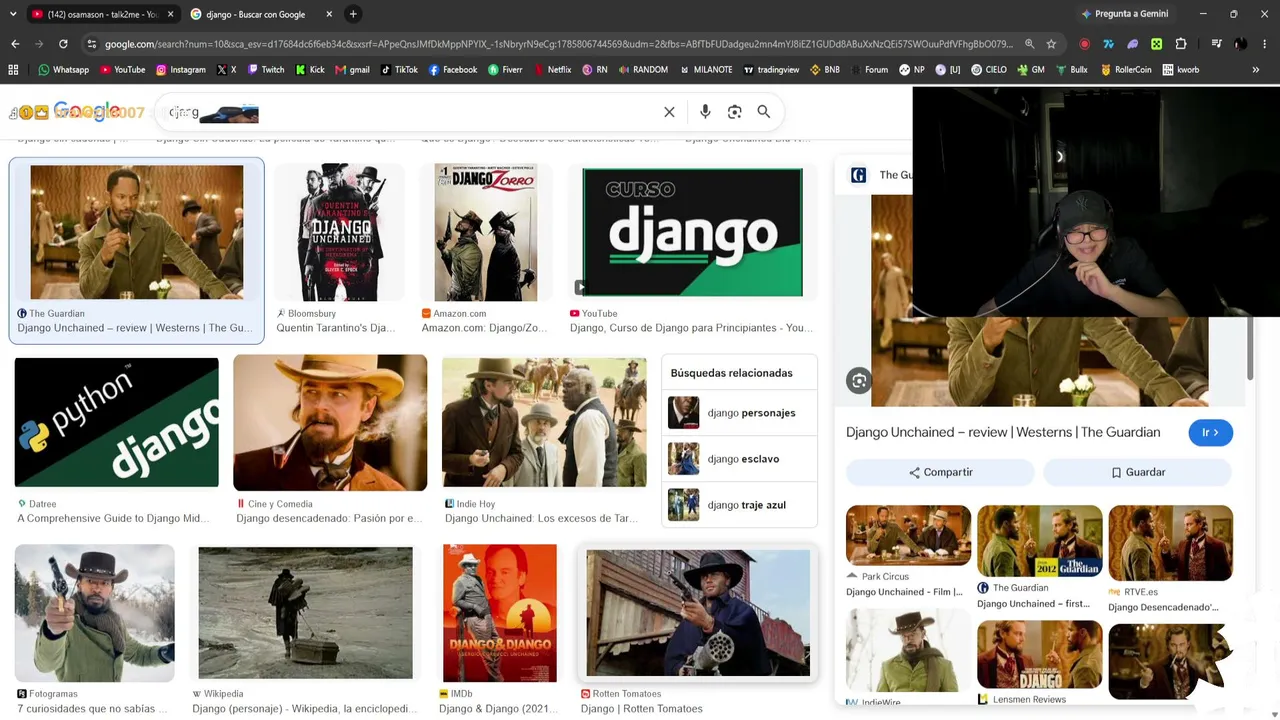1280x720 pixels.
Task: Open the Cine y Comedia cowboy hat image
Action: (330, 422)
